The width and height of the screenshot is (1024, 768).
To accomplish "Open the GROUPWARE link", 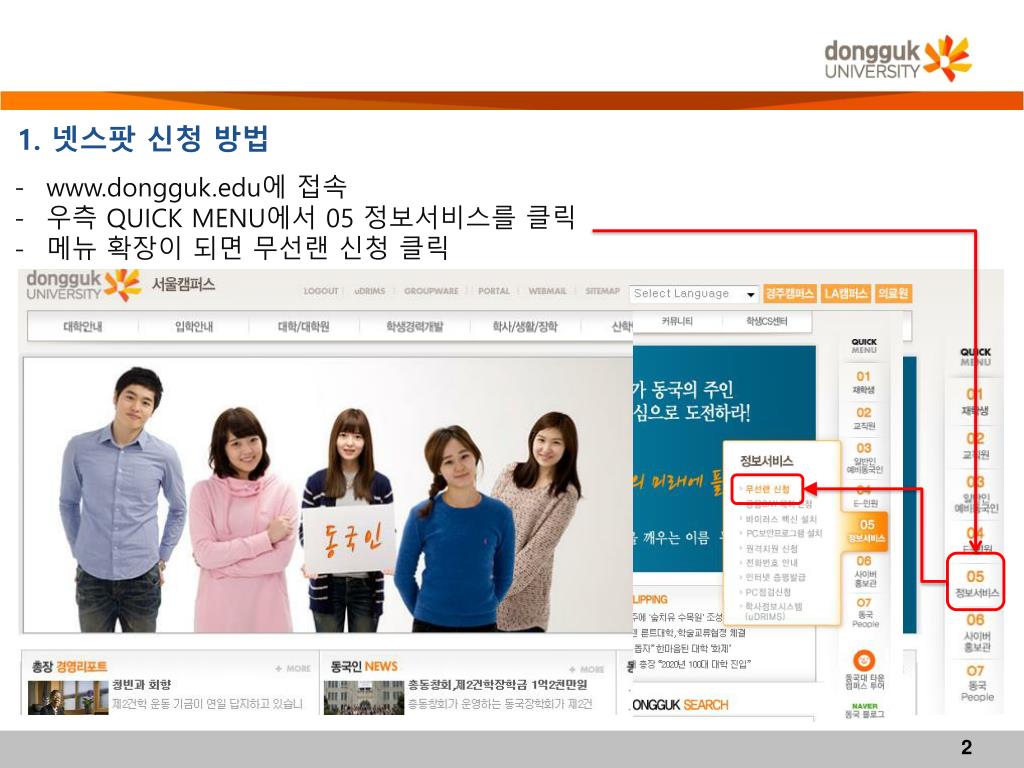I will 431,291.
